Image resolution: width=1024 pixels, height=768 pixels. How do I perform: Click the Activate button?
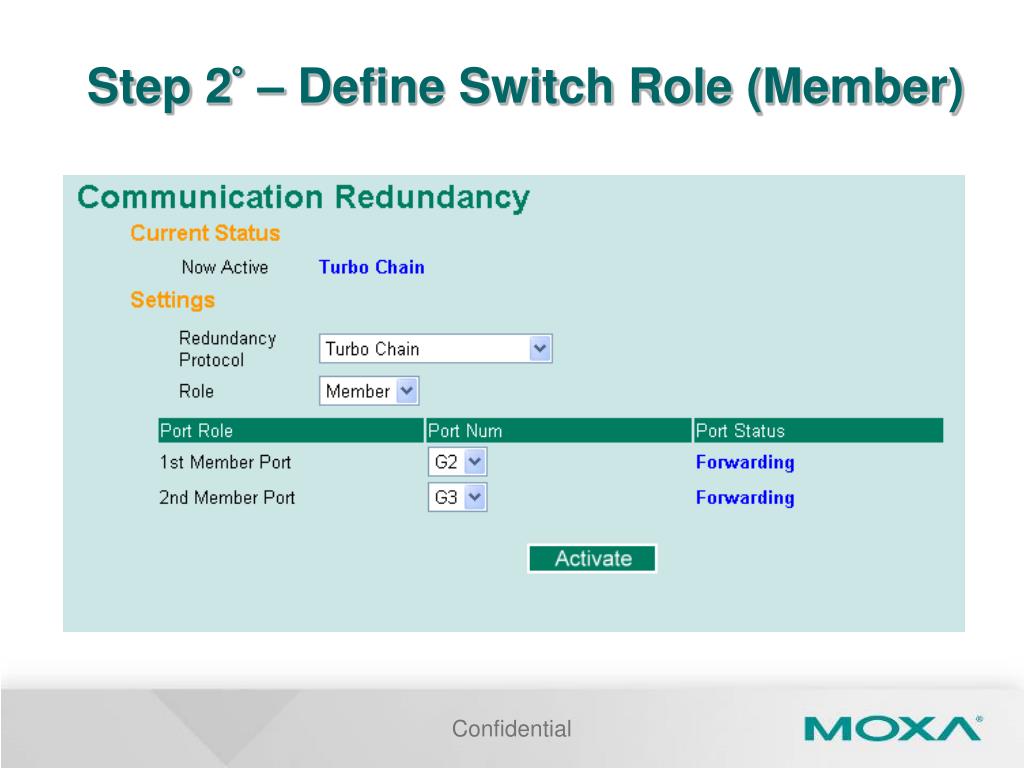tap(592, 558)
